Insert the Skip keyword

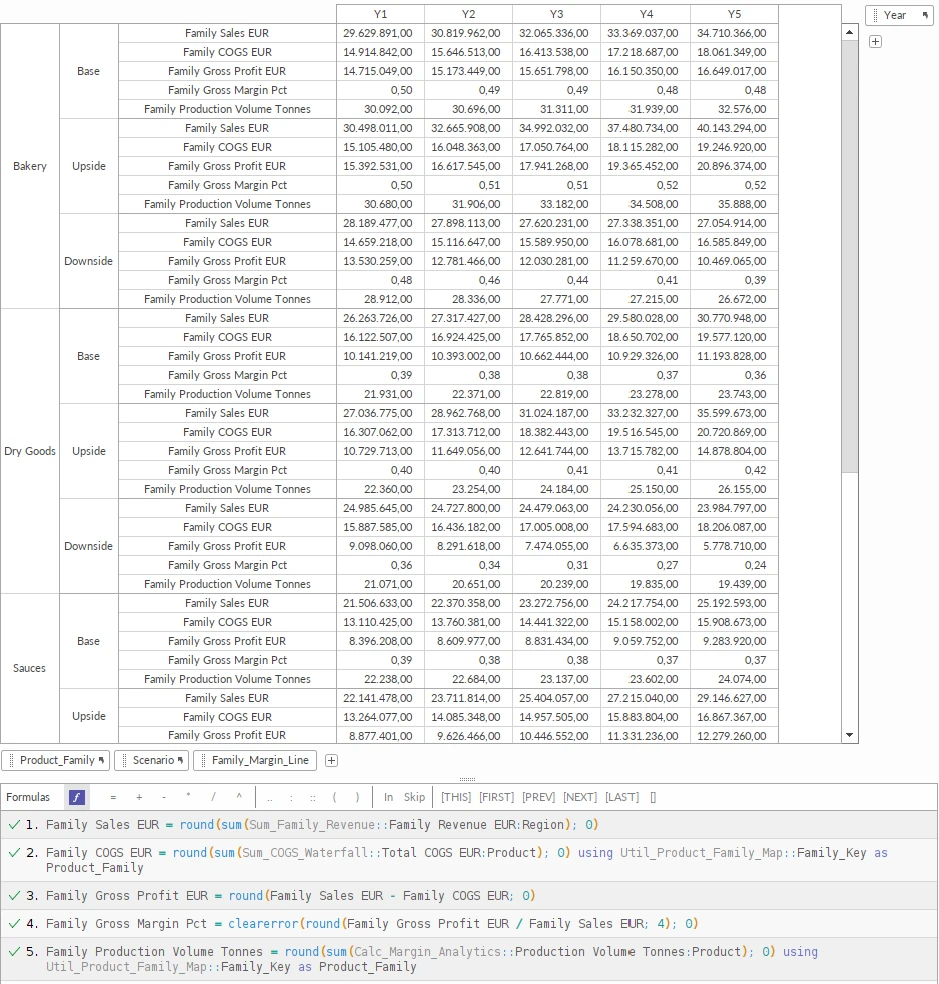point(414,797)
